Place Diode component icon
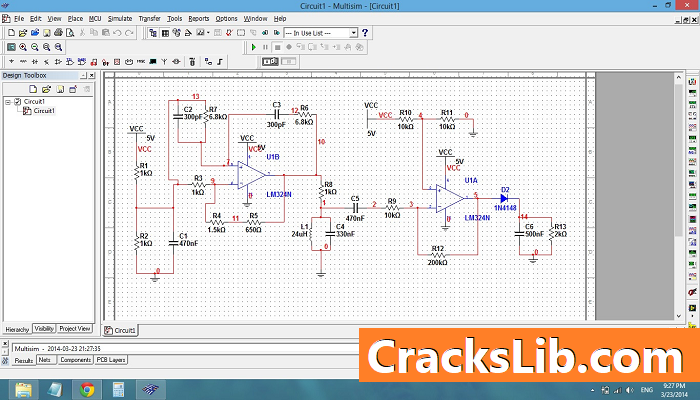The width and height of the screenshot is (700, 400). pyautogui.click(x=35, y=62)
